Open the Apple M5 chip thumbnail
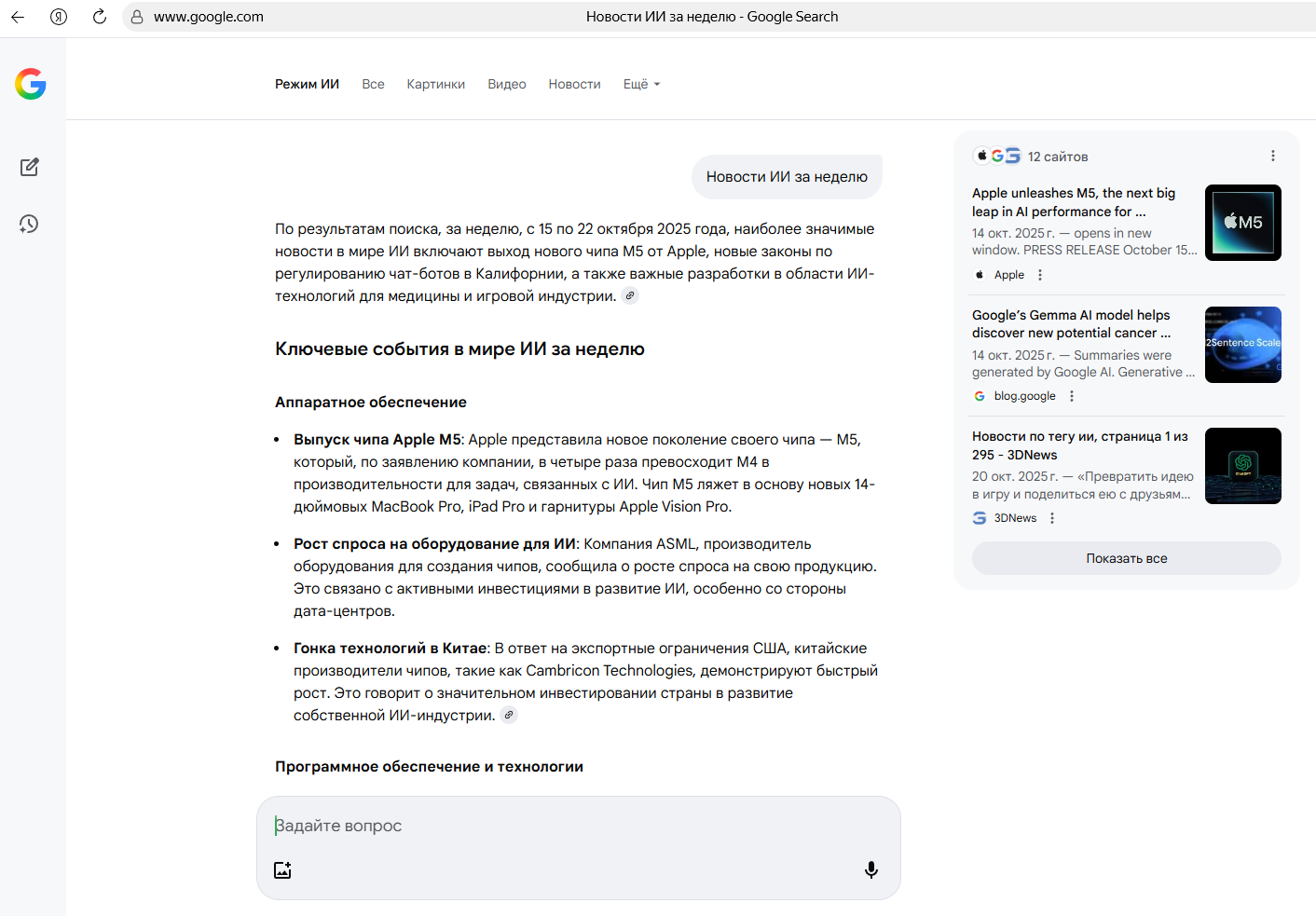 coord(1243,223)
